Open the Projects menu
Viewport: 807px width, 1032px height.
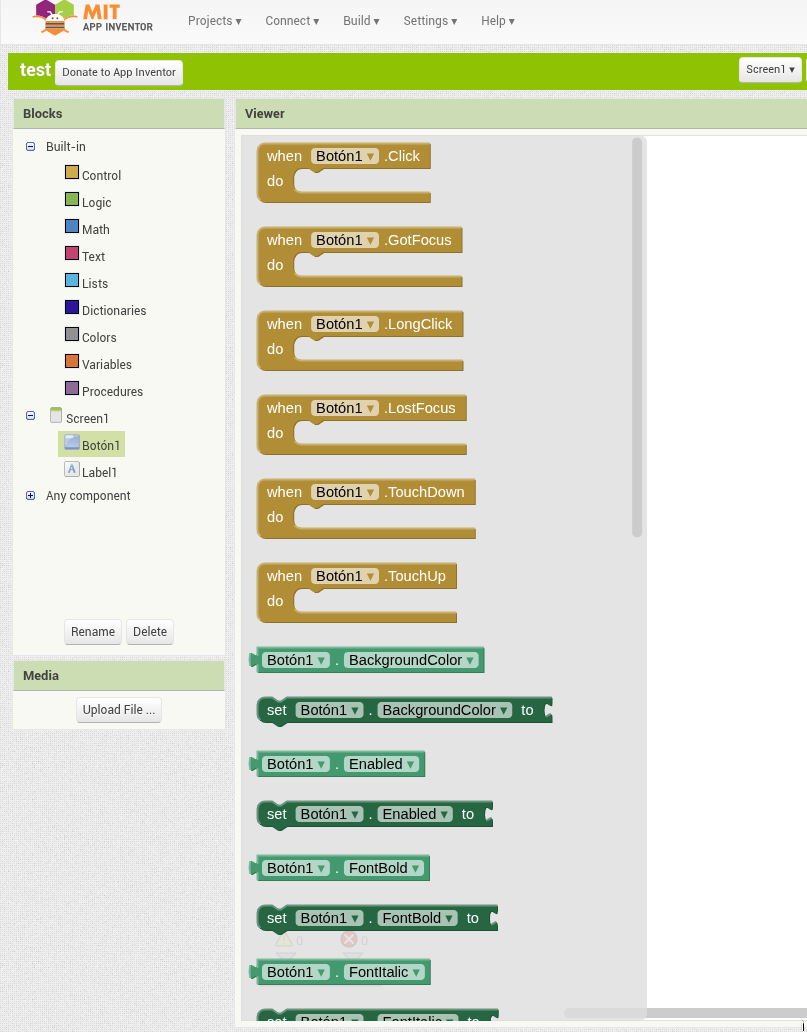point(214,21)
